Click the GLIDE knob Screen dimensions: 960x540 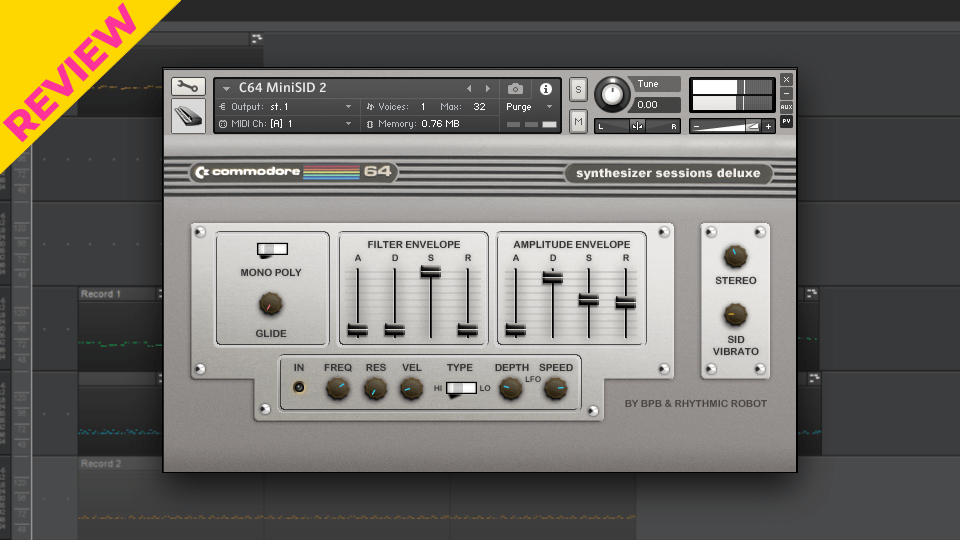tap(271, 304)
